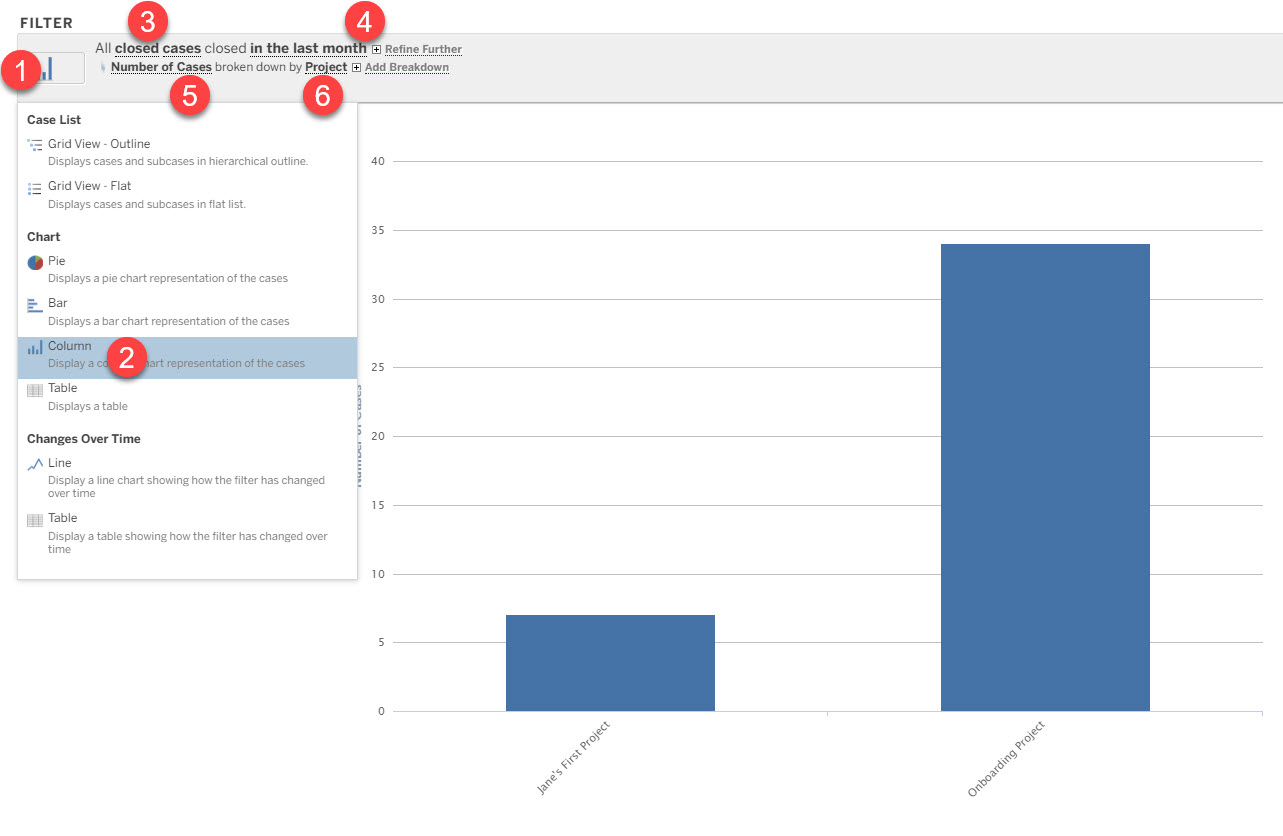This screenshot has width=1283, height=836.
Task: Click the plus icon beside Add Breakdown
Action: click(x=356, y=68)
